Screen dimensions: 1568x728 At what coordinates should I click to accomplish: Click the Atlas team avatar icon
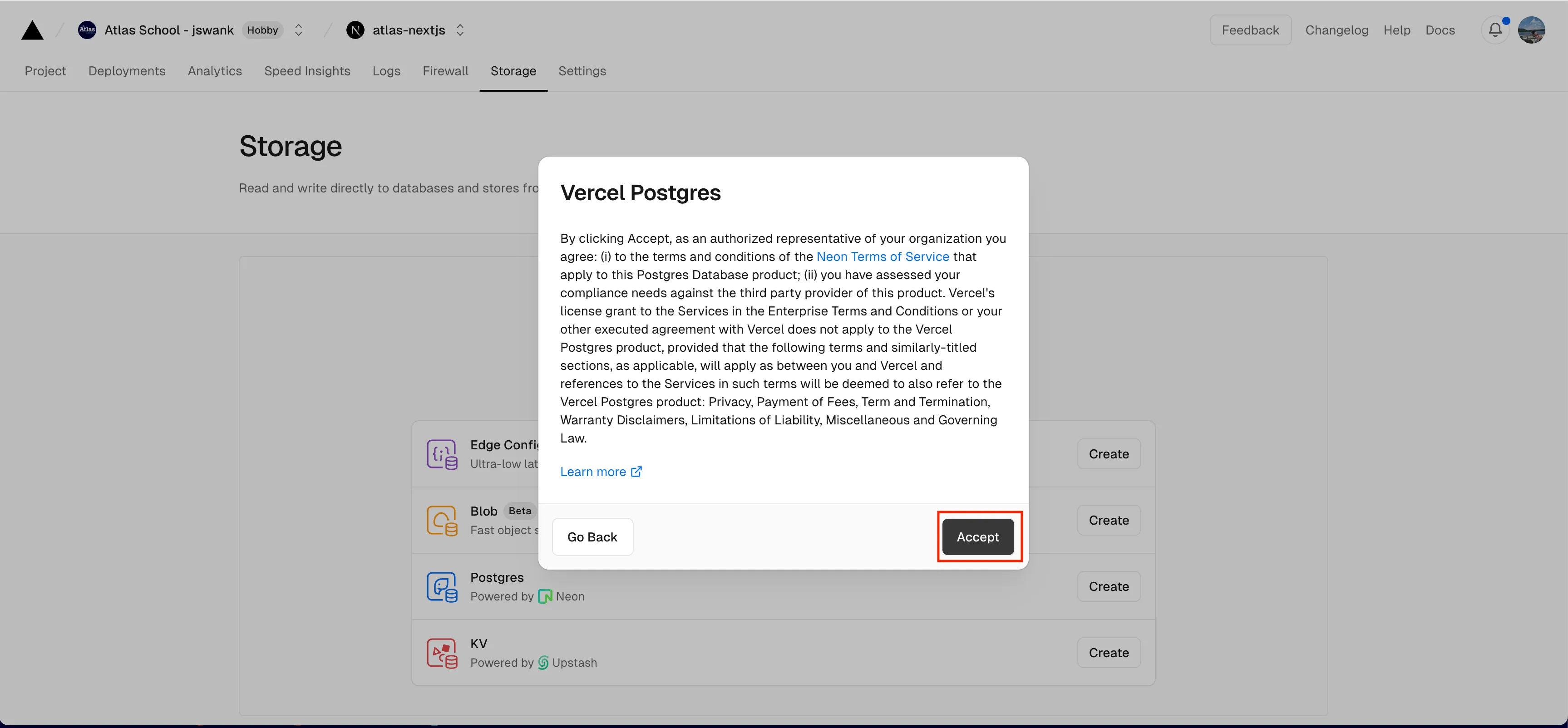(x=87, y=30)
